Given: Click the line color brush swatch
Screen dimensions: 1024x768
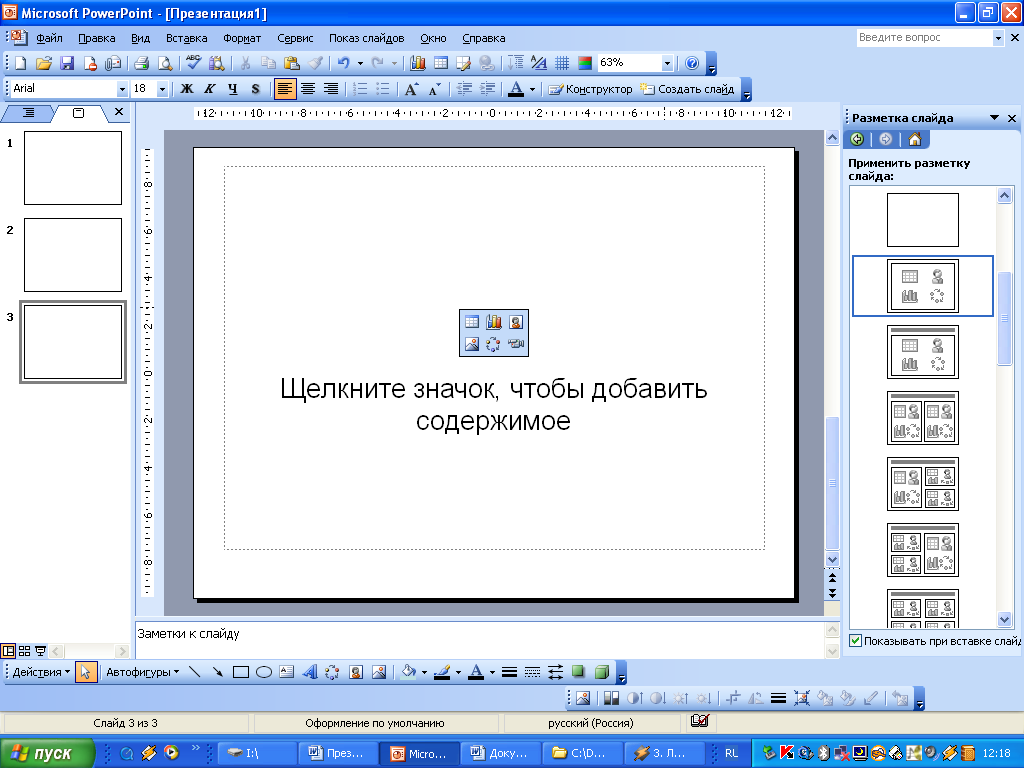Looking at the screenshot, I should point(442,672).
